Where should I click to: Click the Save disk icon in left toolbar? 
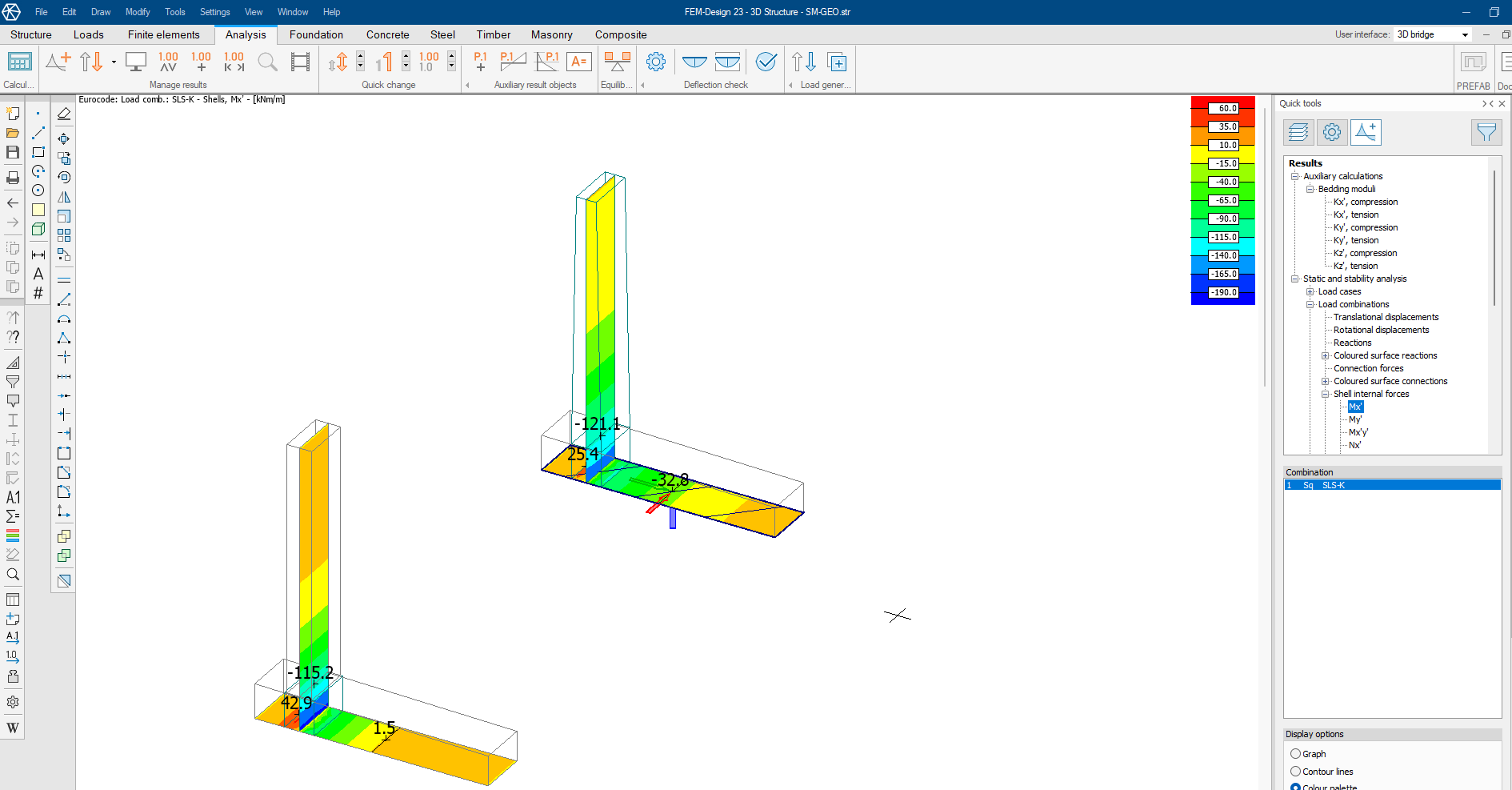tap(13, 152)
